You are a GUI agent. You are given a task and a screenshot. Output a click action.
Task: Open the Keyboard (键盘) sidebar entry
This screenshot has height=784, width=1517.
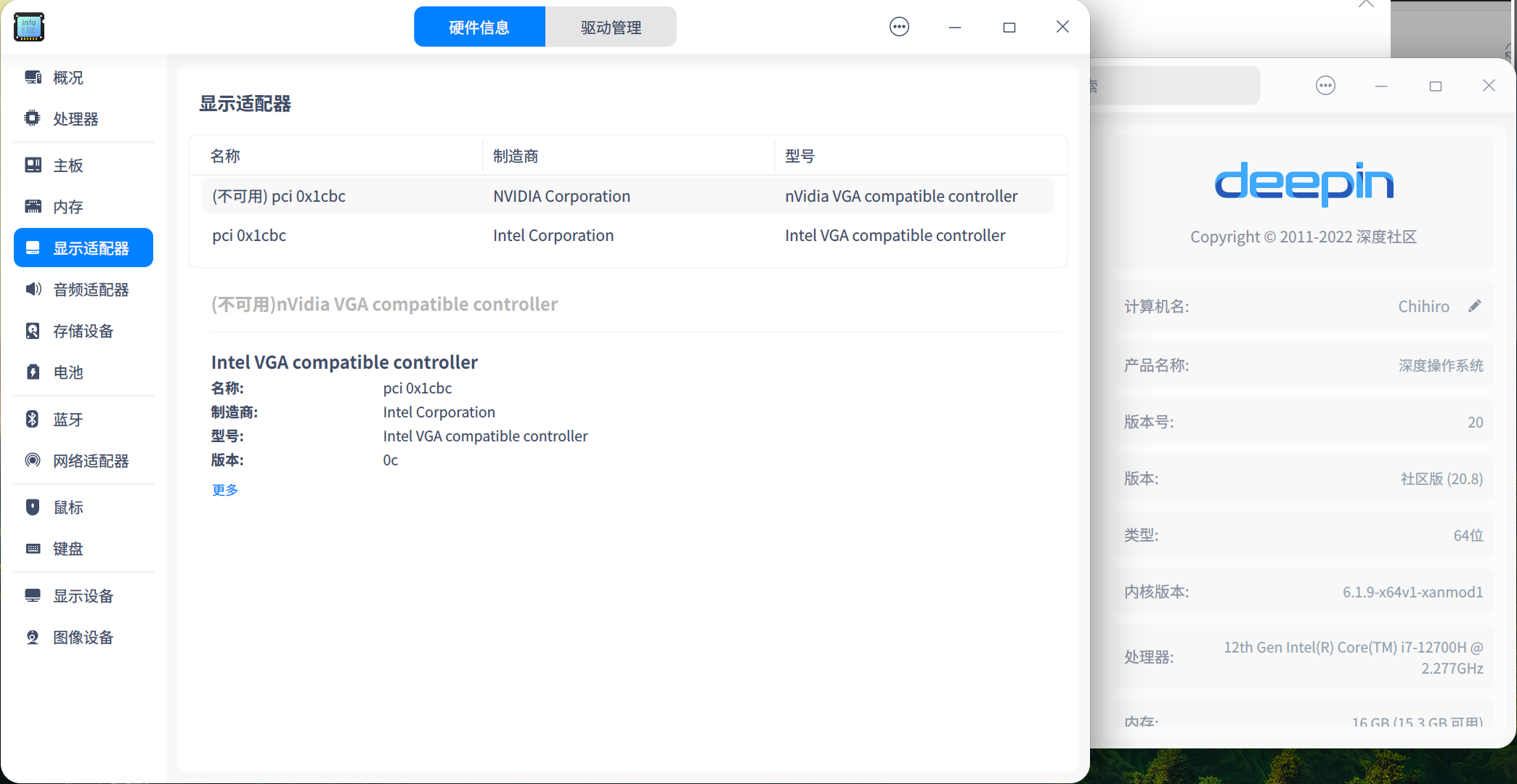[x=68, y=549]
